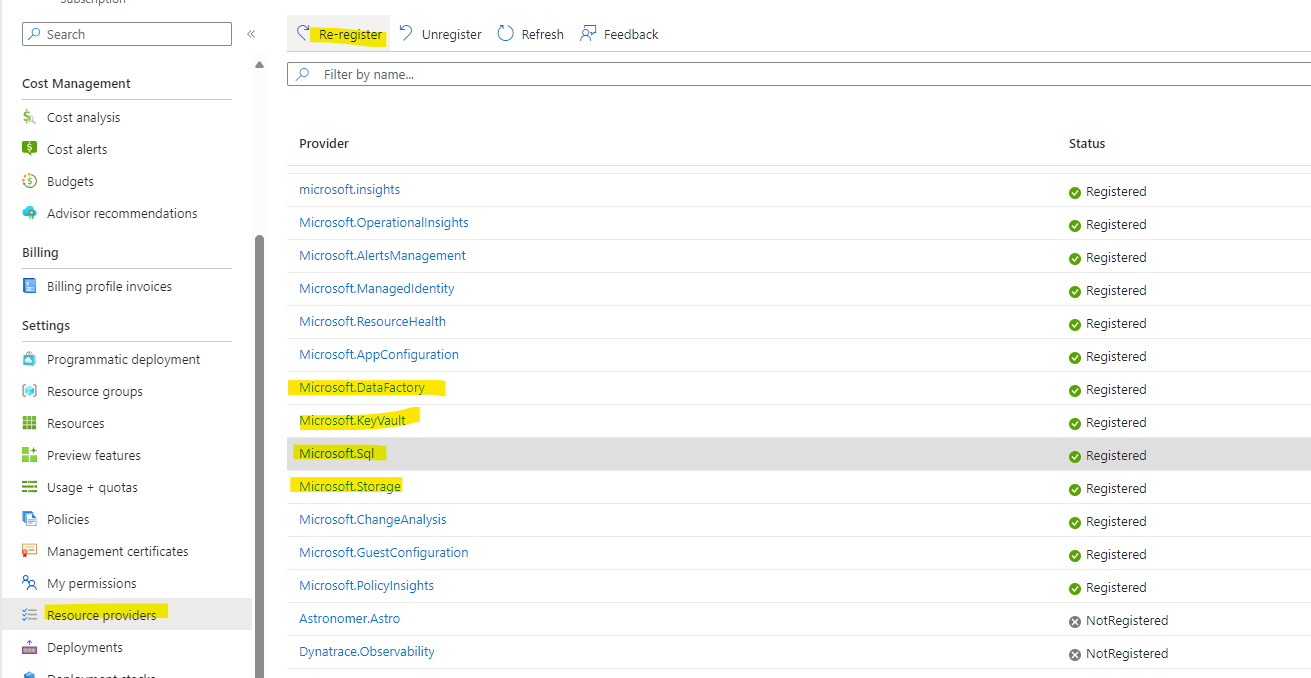The height and width of the screenshot is (678, 1311).
Task: Click the sidebar Search magnifier icon
Action: point(35,34)
